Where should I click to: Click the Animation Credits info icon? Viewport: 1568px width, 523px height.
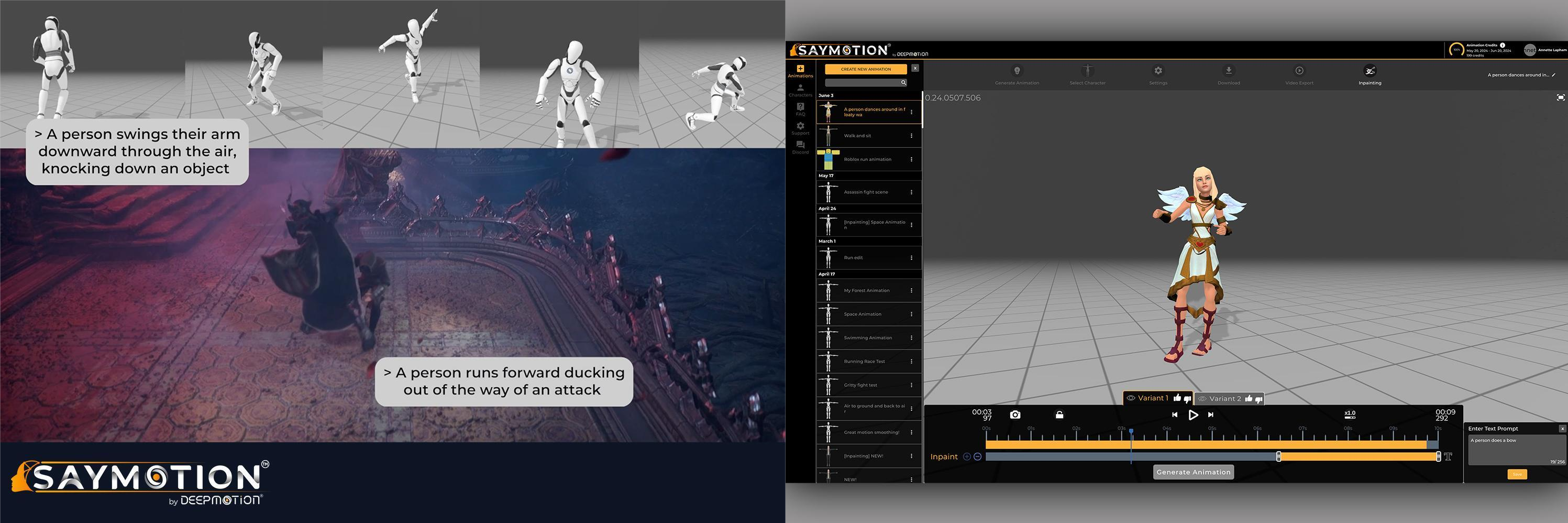tap(1502, 45)
